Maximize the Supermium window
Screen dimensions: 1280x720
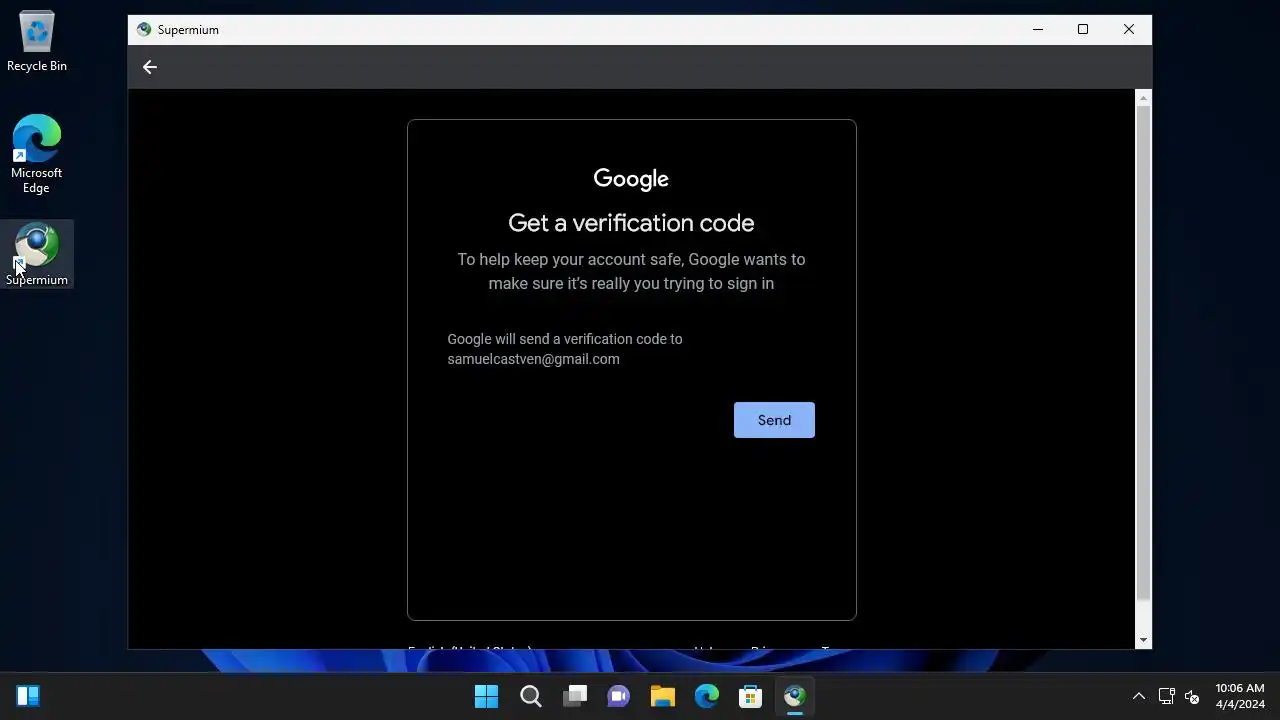(x=1083, y=30)
